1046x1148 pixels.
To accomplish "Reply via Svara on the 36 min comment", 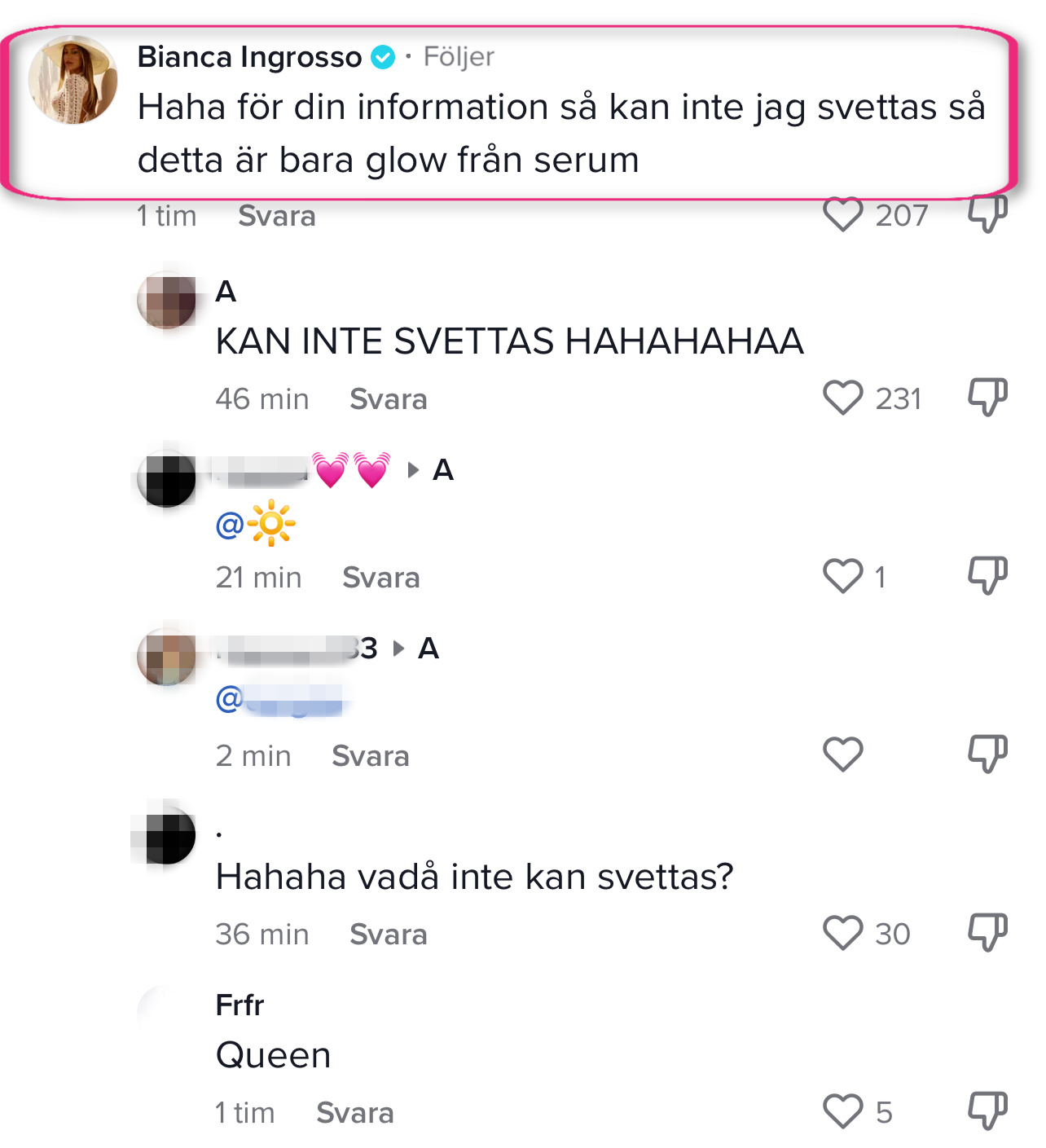I will pyautogui.click(x=389, y=935).
